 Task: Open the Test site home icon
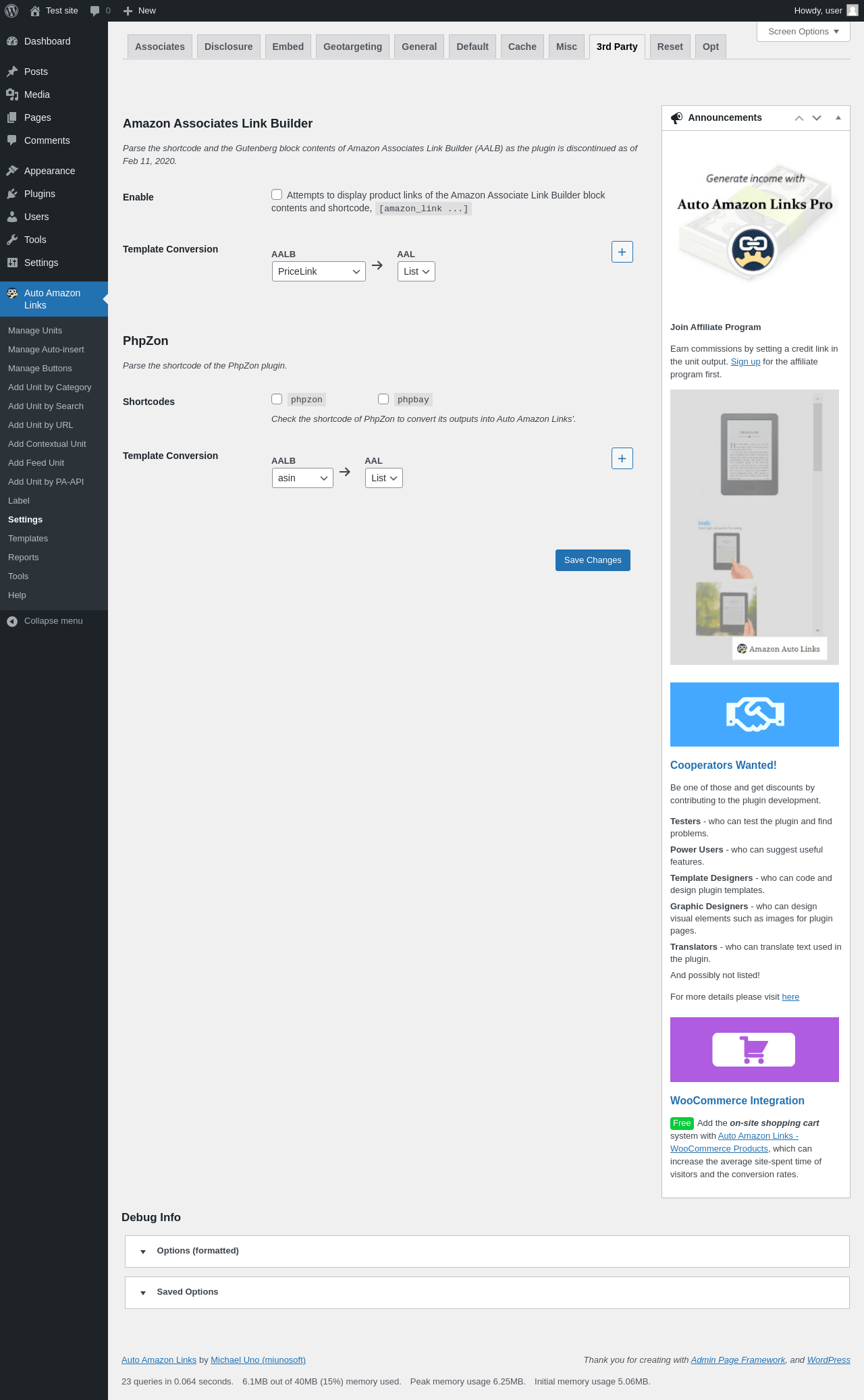pos(35,11)
